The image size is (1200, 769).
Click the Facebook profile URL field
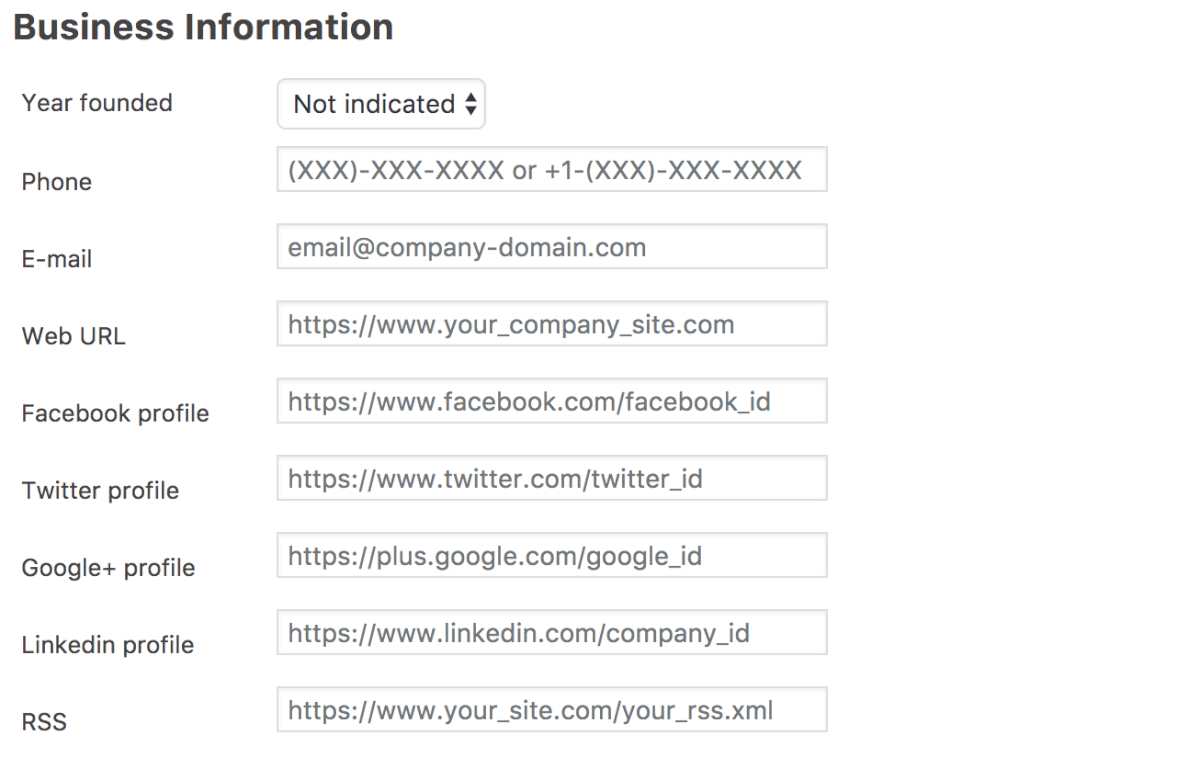(x=551, y=401)
